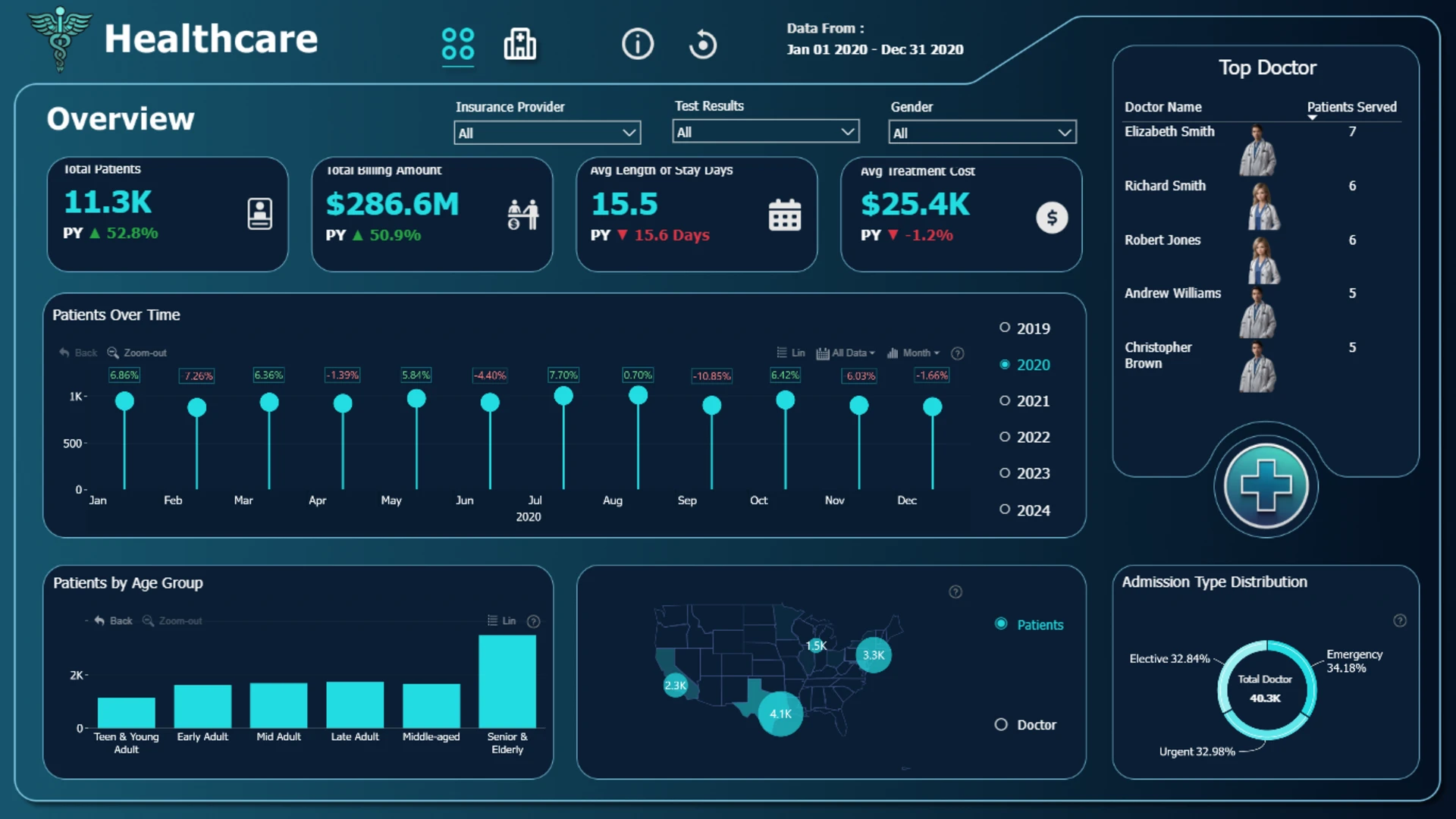Click Zoom-out in Patients Over Time chart
This screenshot has height=819, width=1456.
137,353
